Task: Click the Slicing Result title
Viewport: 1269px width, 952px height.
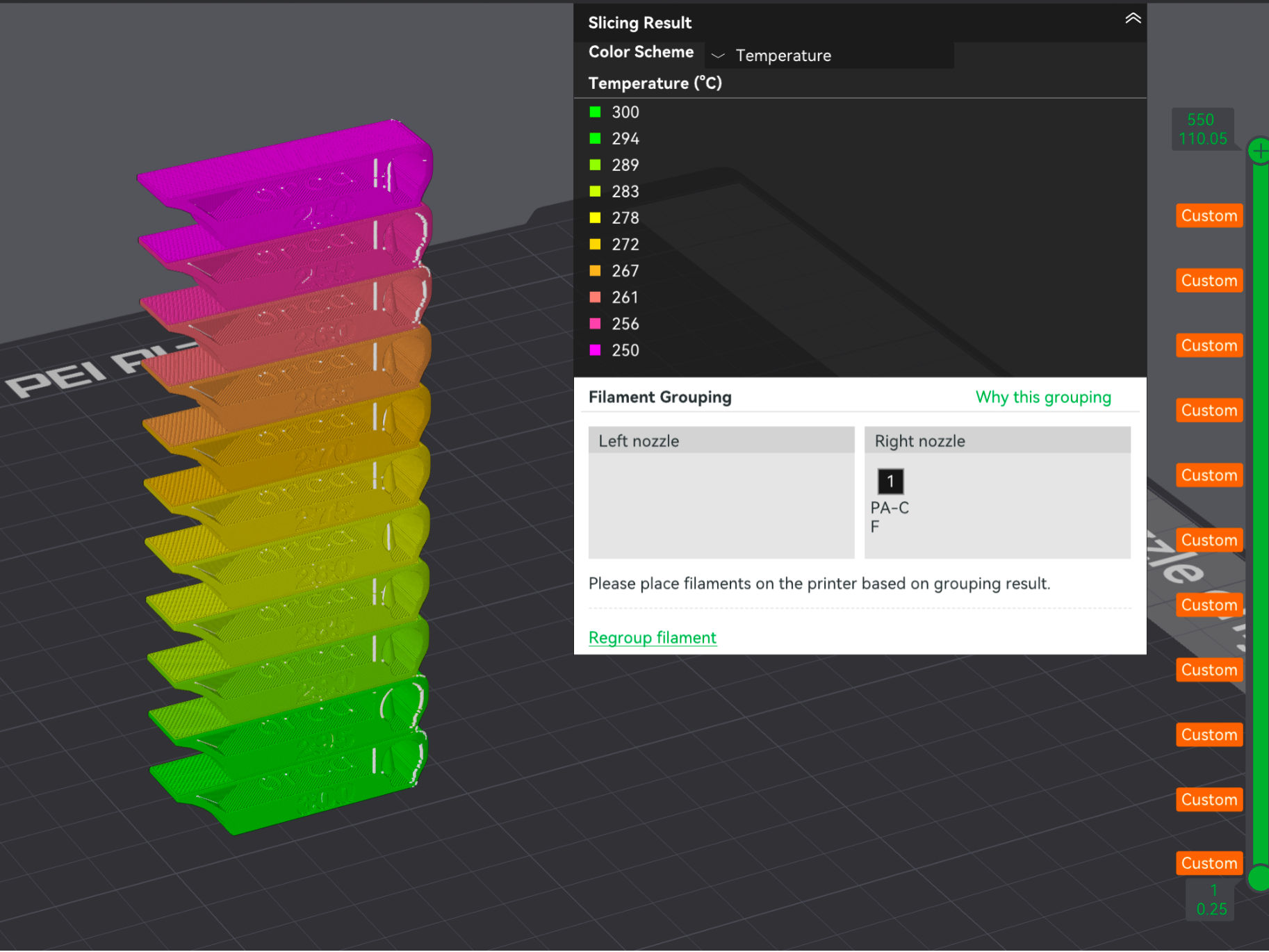Action: pos(639,23)
